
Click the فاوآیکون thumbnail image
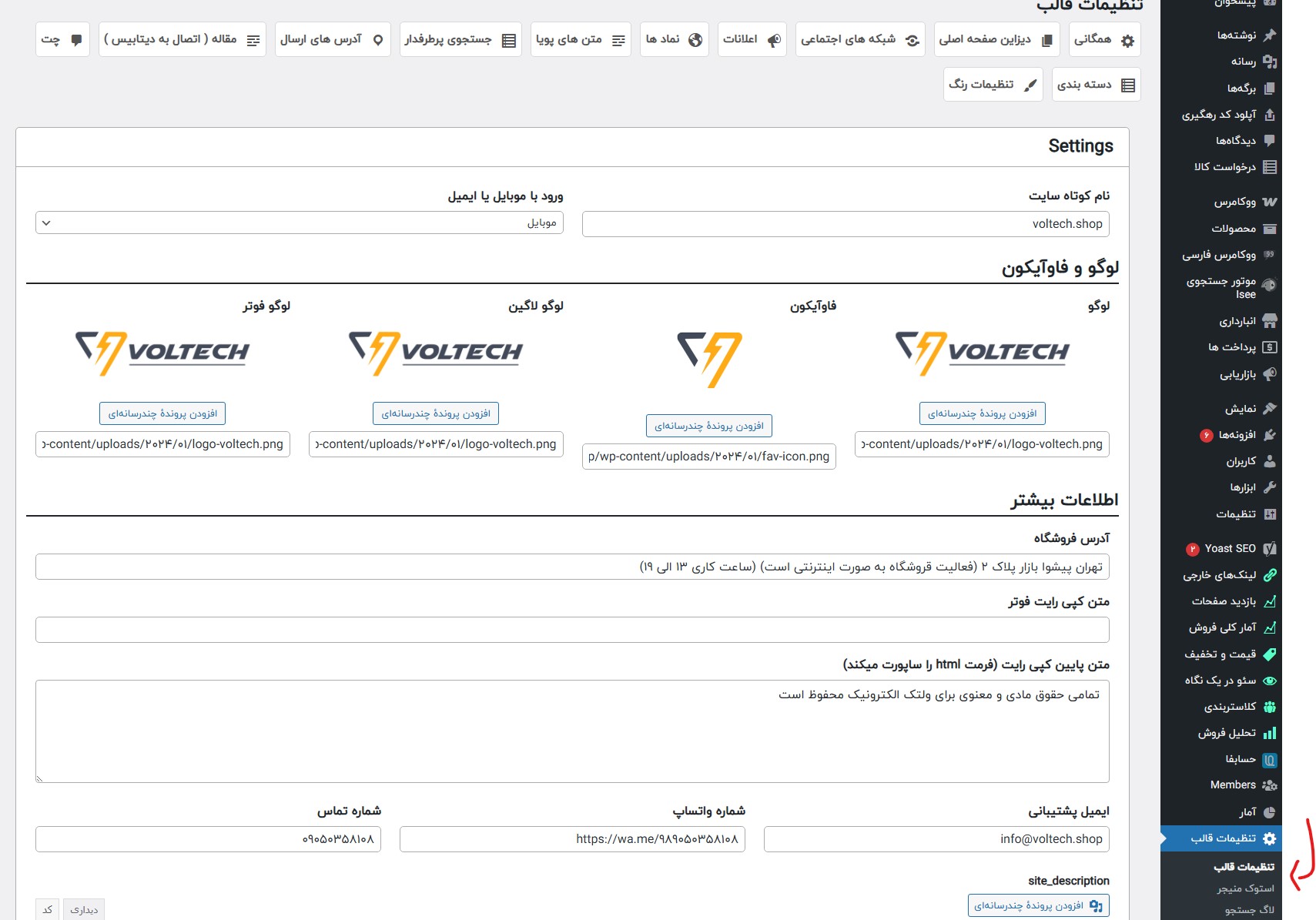click(709, 360)
